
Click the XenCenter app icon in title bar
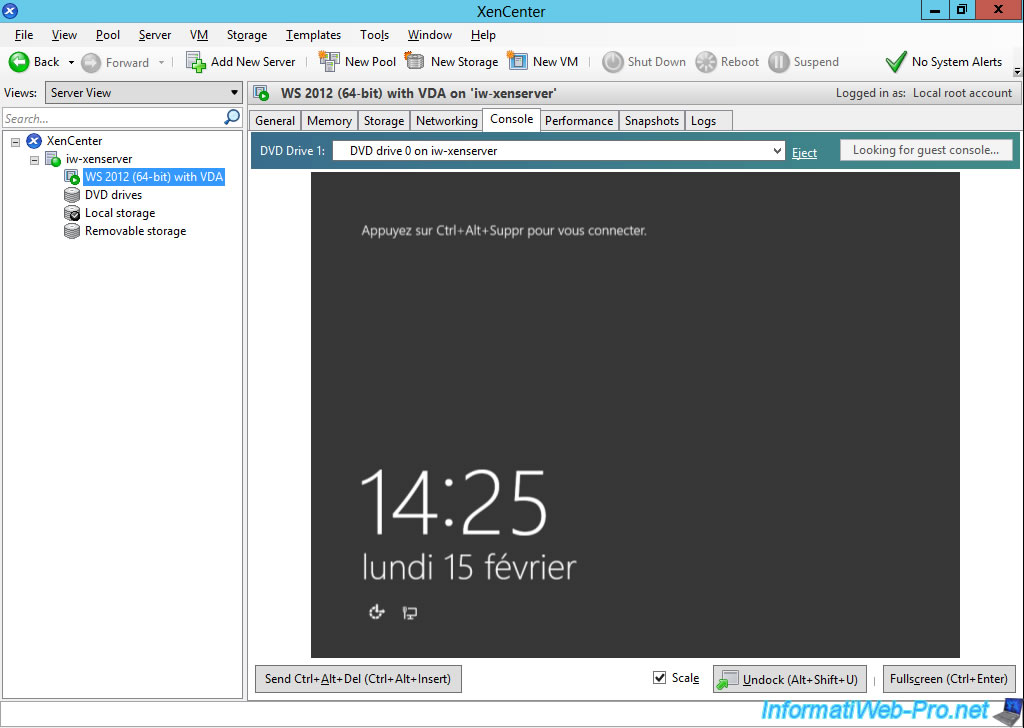(x=10, y=10)
